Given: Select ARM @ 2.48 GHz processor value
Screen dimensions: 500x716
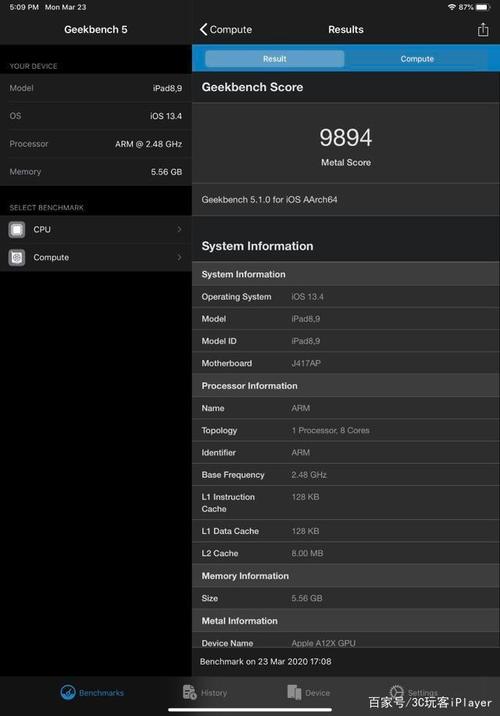Looking at the screenshot, I should (148, 144).
